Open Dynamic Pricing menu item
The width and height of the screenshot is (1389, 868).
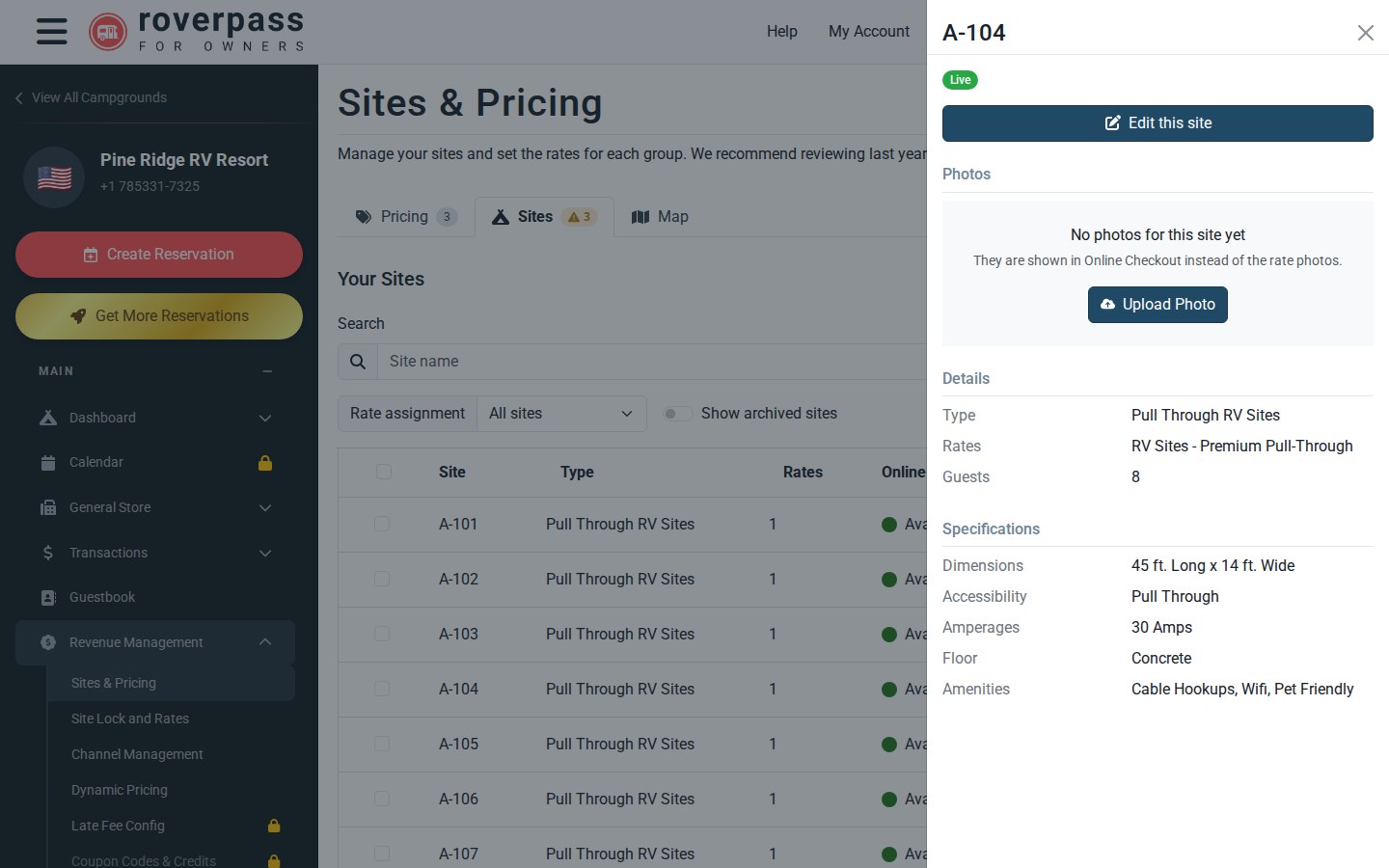120,790
